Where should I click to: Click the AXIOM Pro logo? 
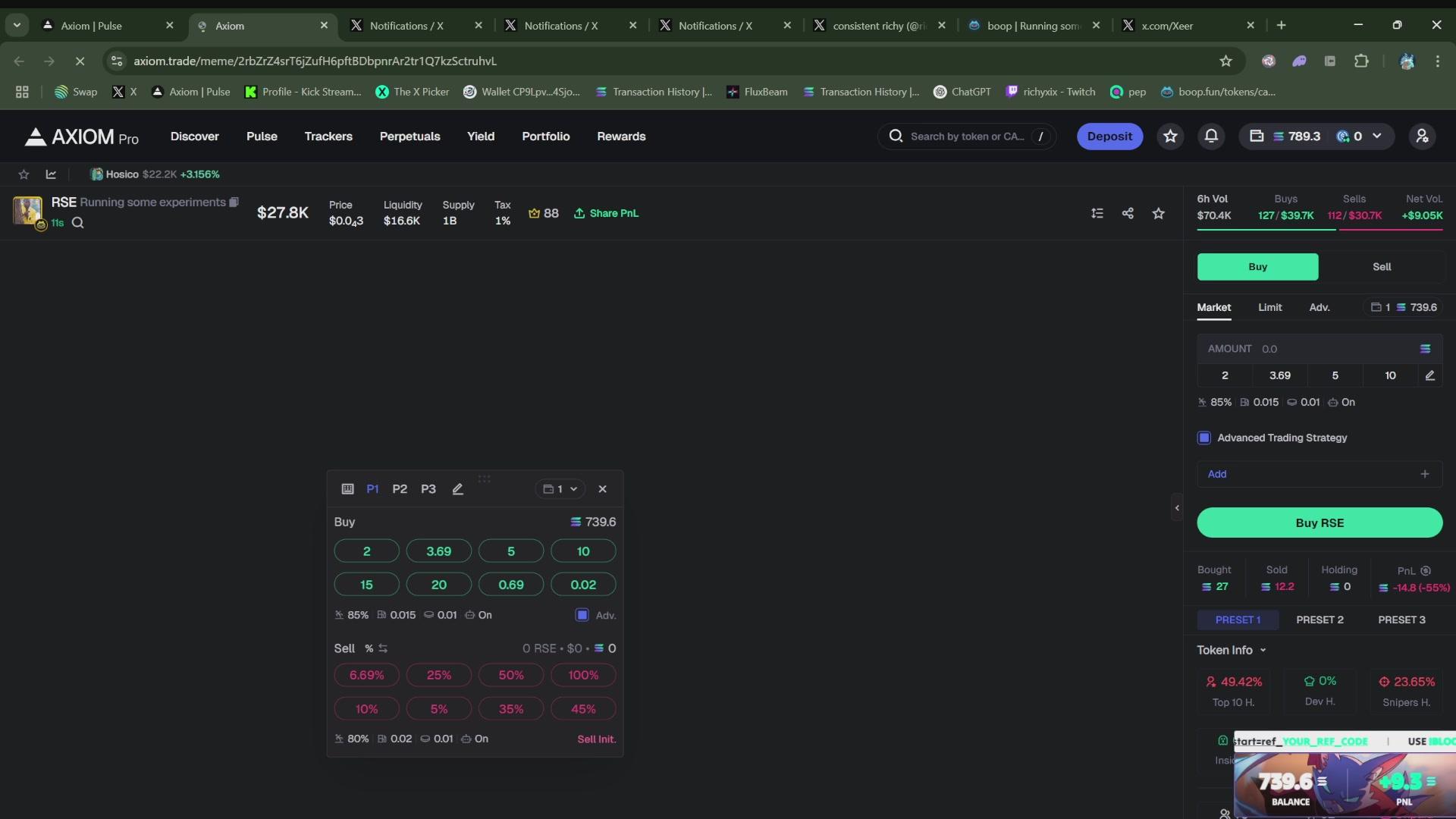click(x=81, y=136)
